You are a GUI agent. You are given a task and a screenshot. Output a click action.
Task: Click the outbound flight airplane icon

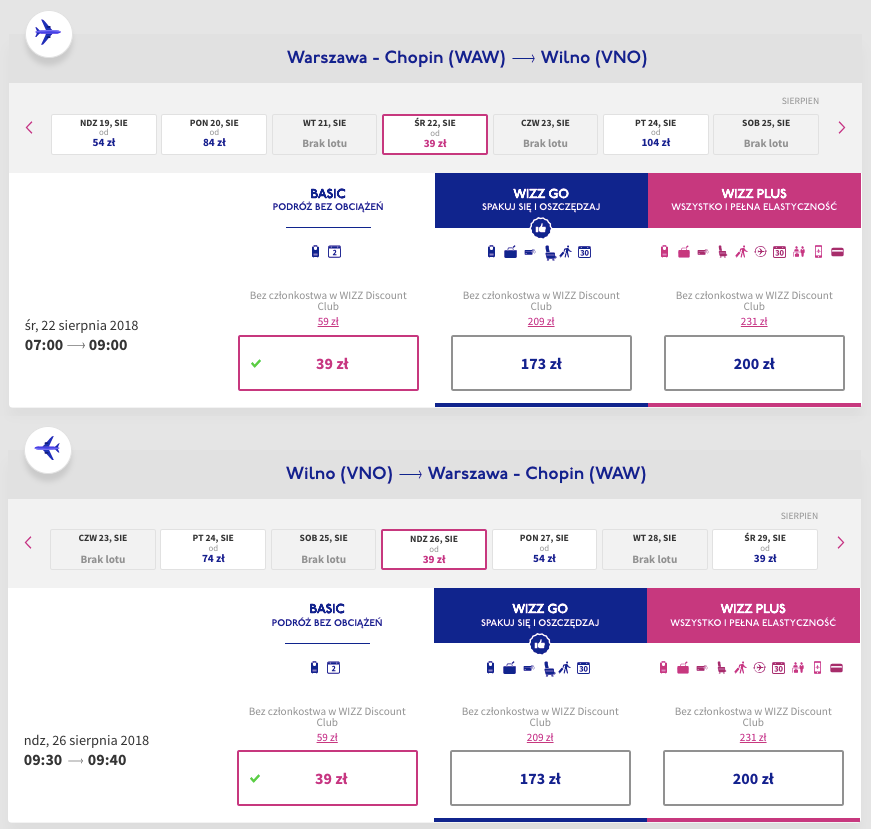tap(48, 33)
